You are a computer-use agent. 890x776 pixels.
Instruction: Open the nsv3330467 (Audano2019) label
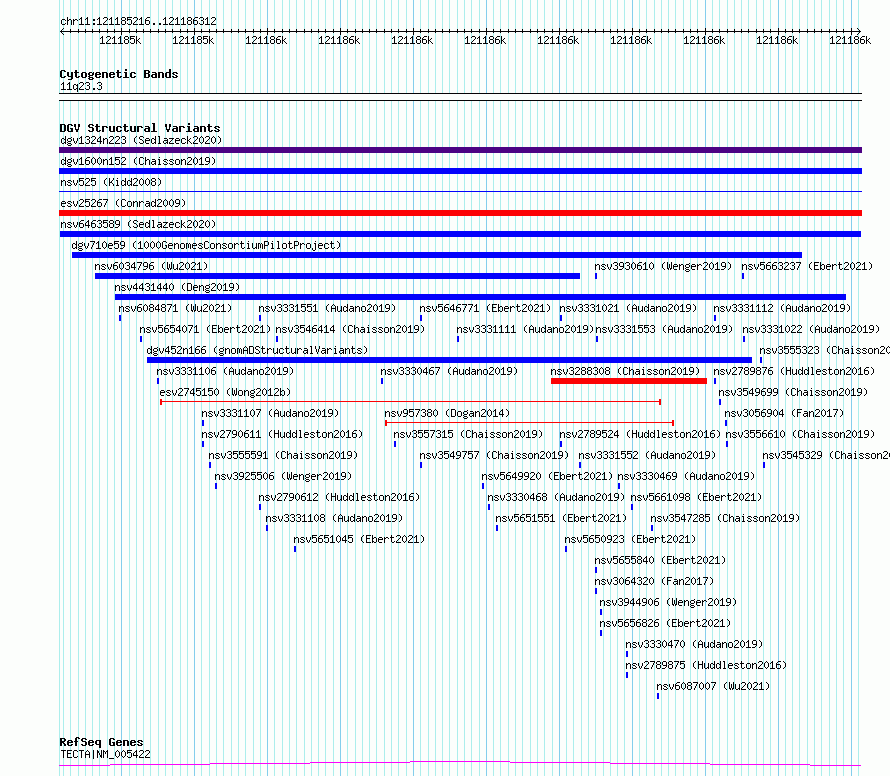(x=449, y=371)
